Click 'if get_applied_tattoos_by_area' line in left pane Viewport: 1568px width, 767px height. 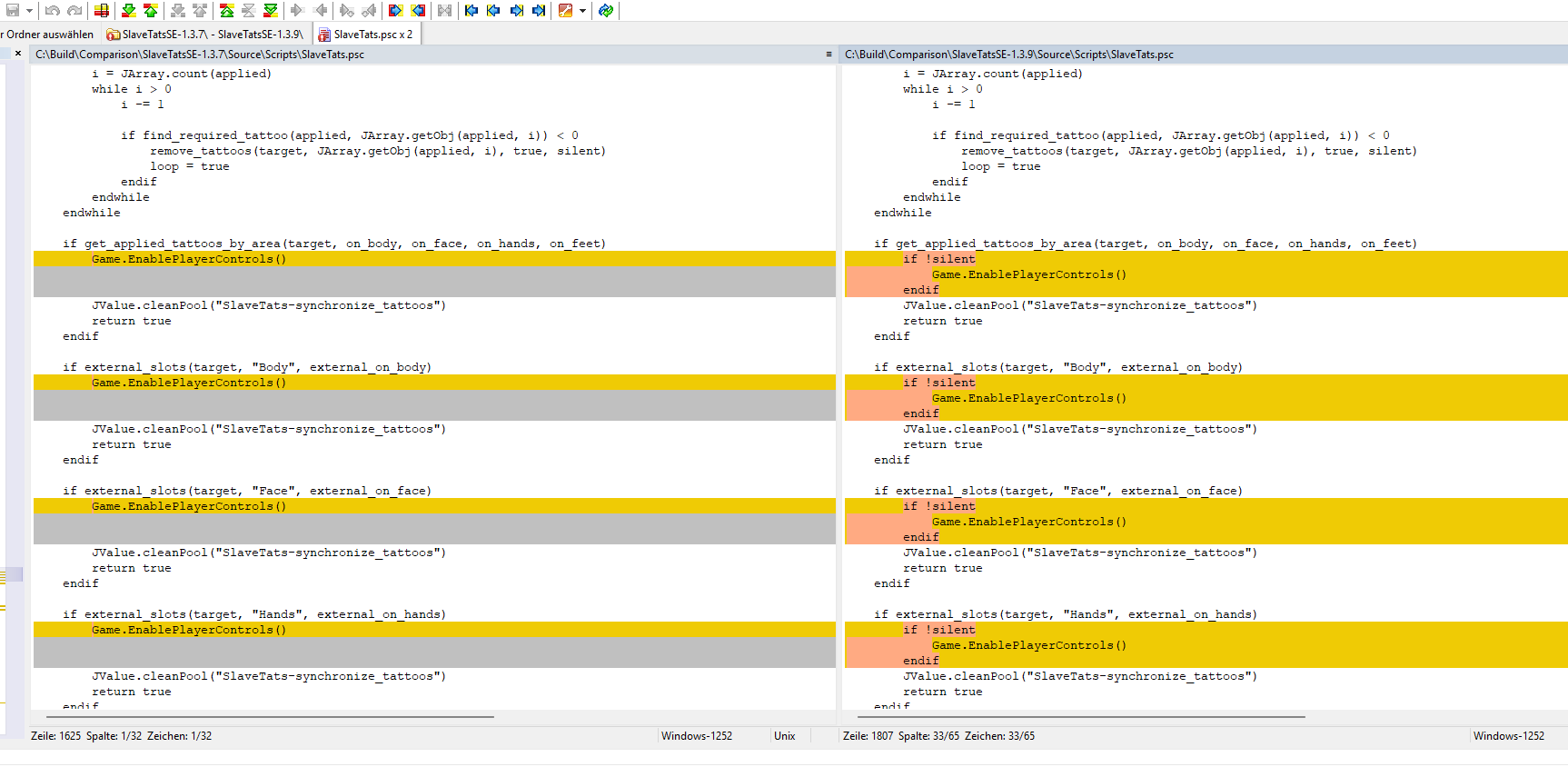point(334,244)
